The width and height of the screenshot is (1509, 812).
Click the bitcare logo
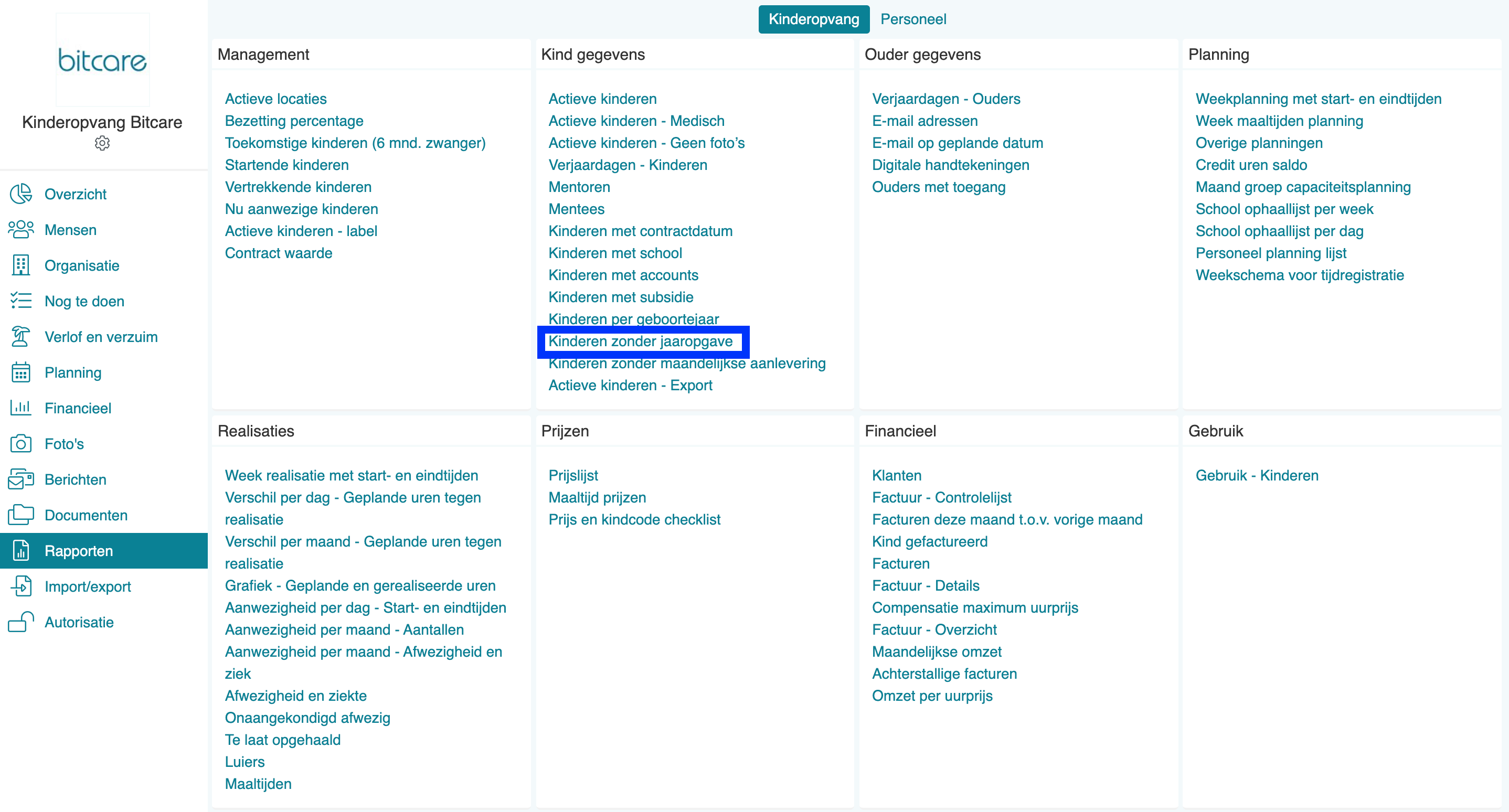coord(102,60)
